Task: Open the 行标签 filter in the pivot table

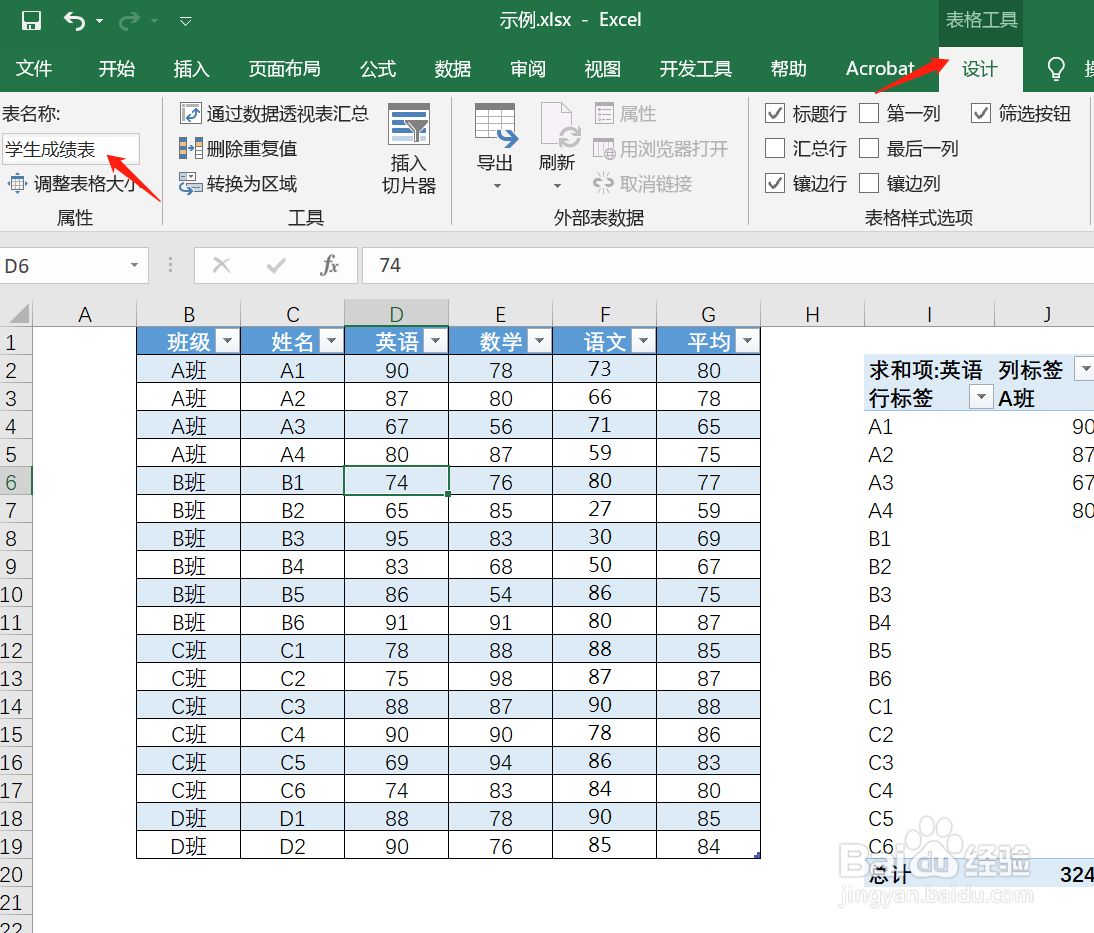Action: [x=980, y=397]
